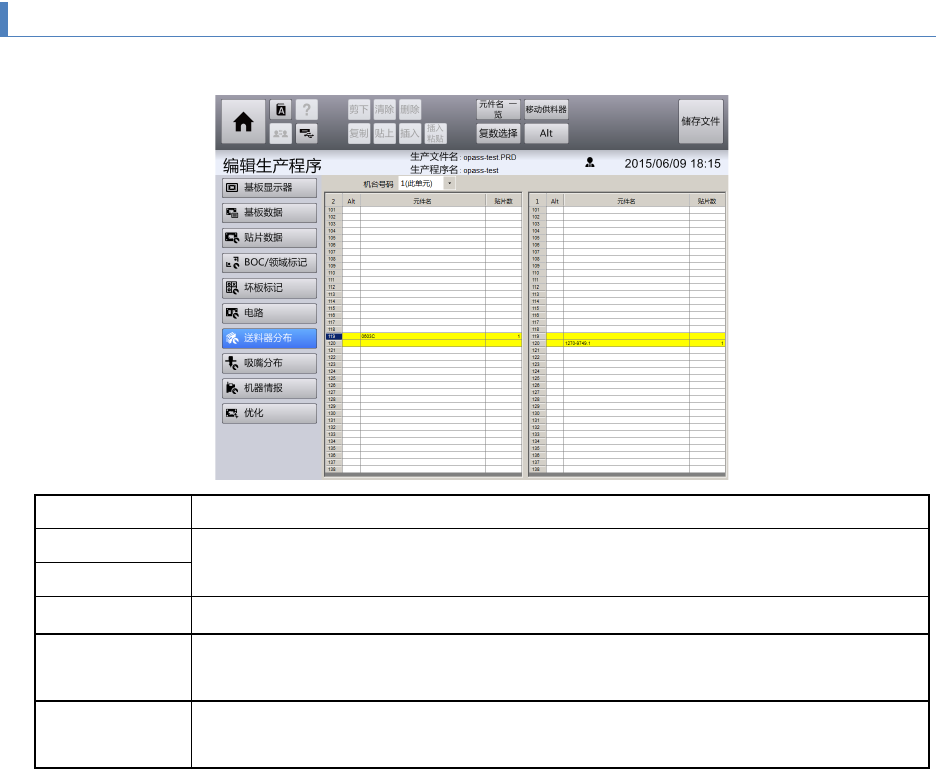Screen dimensions: 936x769
Task: Click the feeder connection toolbar icon
Action: (306, 133)
